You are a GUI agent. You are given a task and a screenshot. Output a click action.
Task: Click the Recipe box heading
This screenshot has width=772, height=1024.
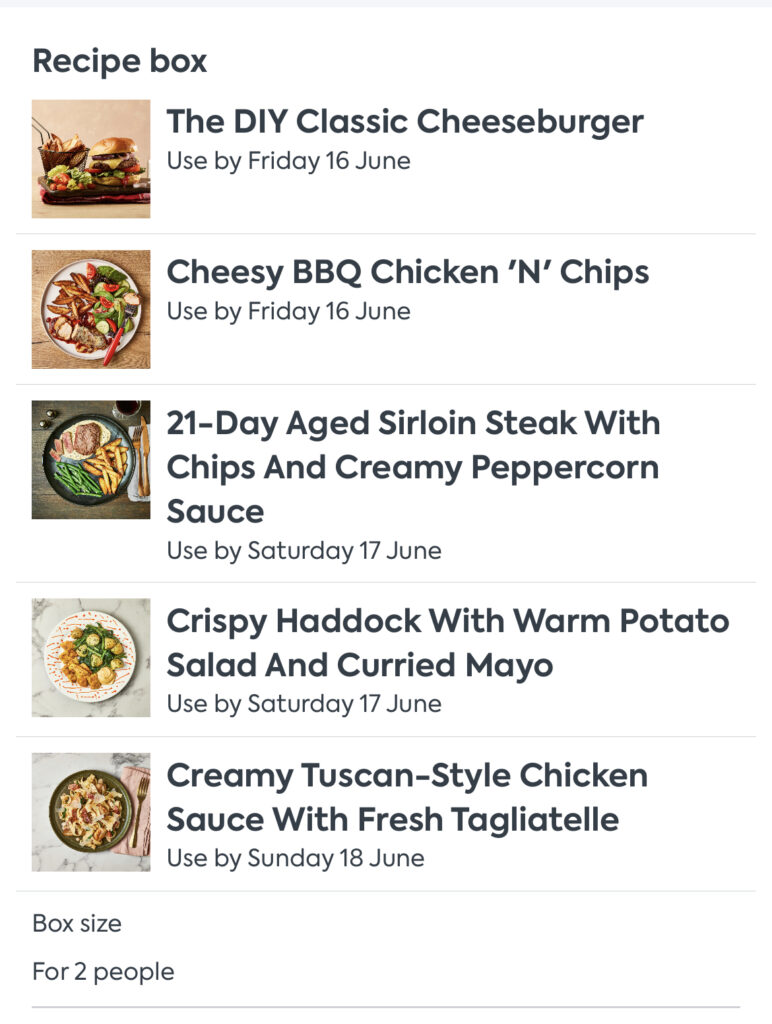120,61
